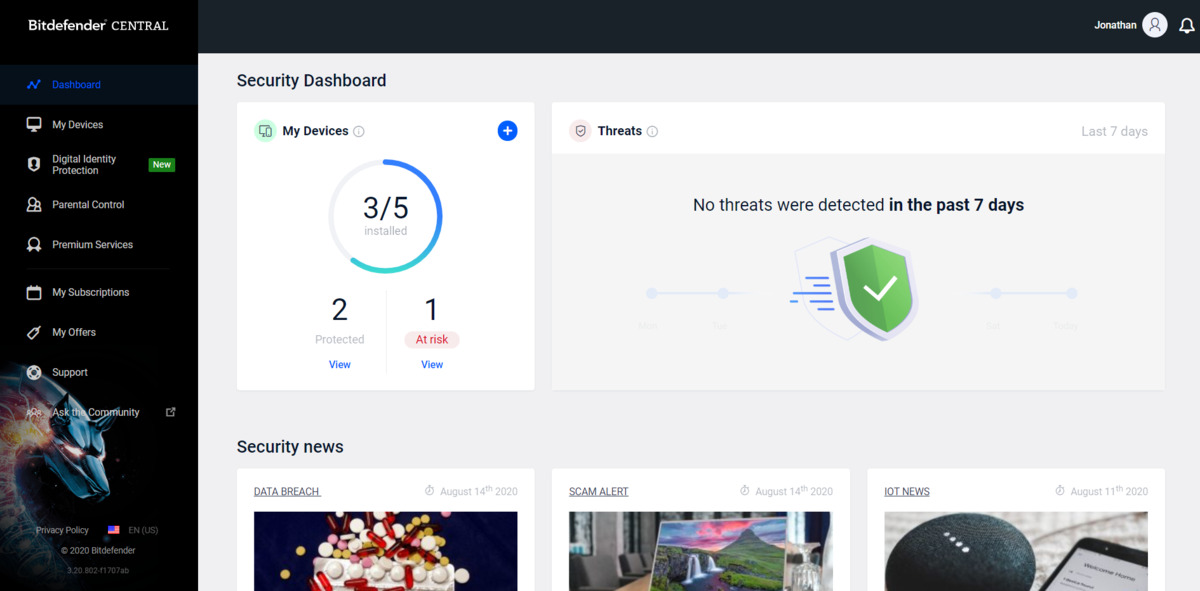This screenshot has height=591, width=1200.
Task: Click the Premium Services badge icon
Action: point(34,245)
